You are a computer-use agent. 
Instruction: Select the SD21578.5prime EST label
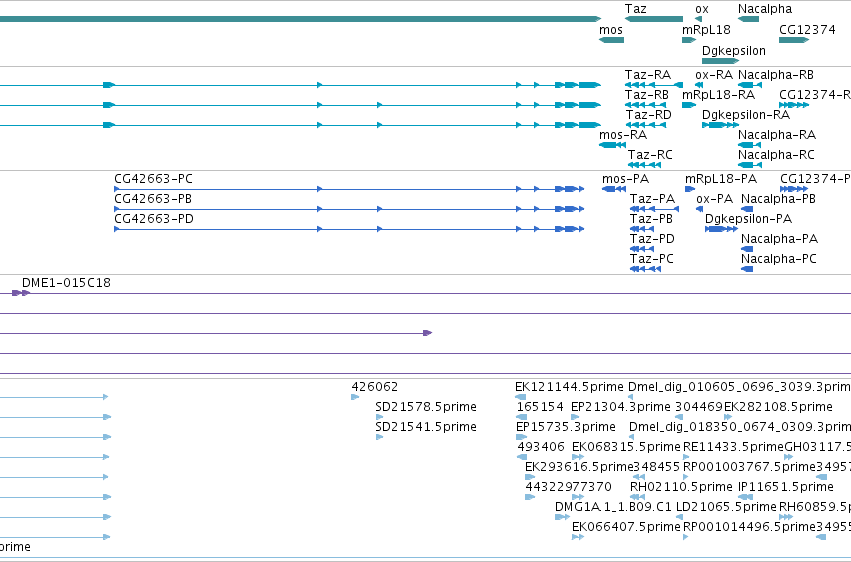[x=426, y=407]
